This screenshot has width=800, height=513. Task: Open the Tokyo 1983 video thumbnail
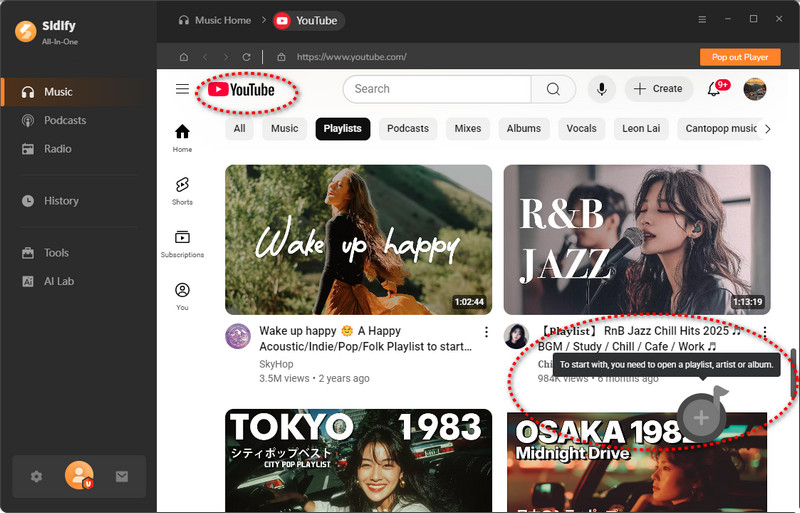click(359, 460)
